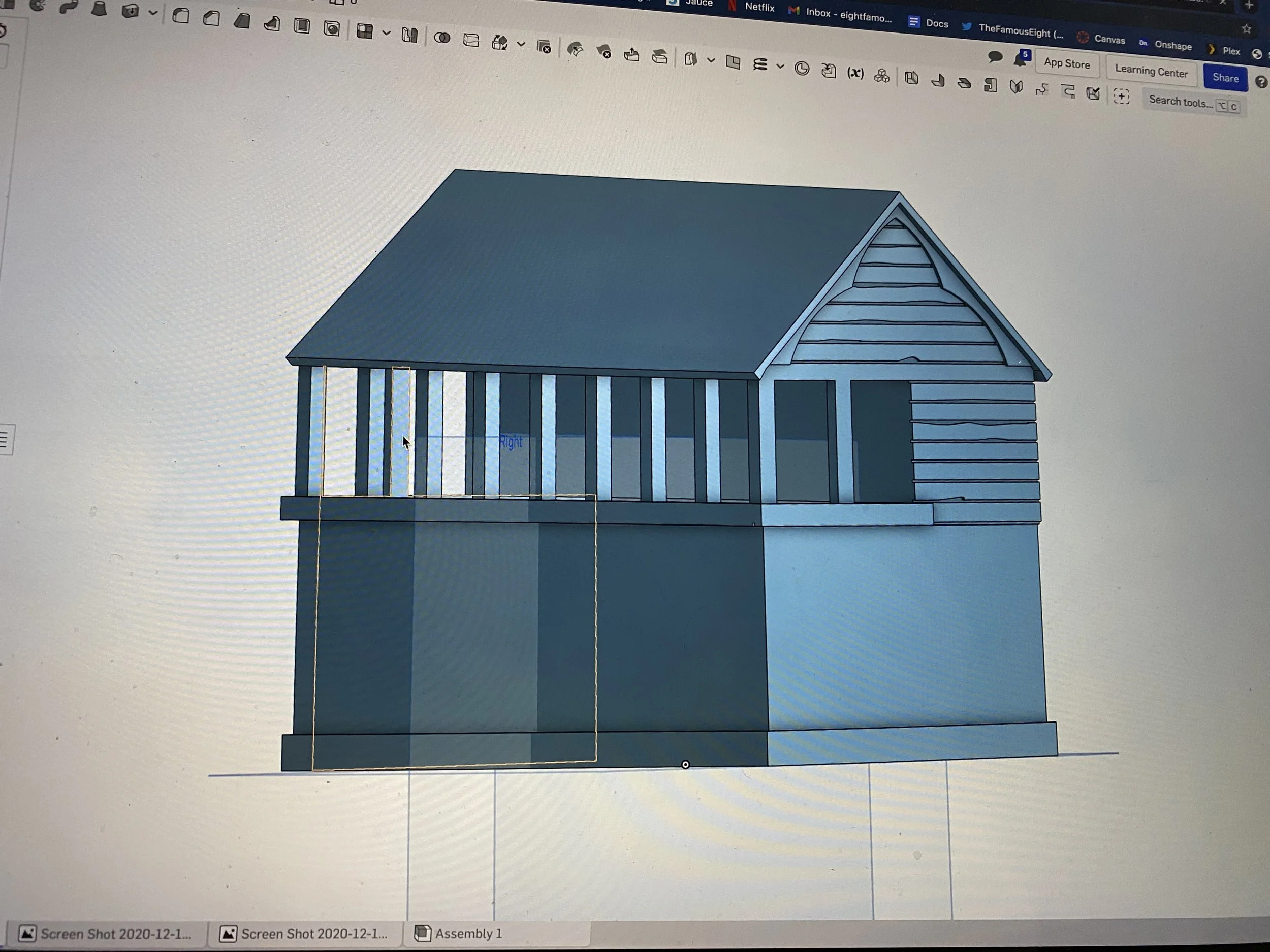Image resolution: width=1270 pixels, height=952 pixels.
Task: Expand the pattern tool dropdown arrow
Action: tap(387, 34)
